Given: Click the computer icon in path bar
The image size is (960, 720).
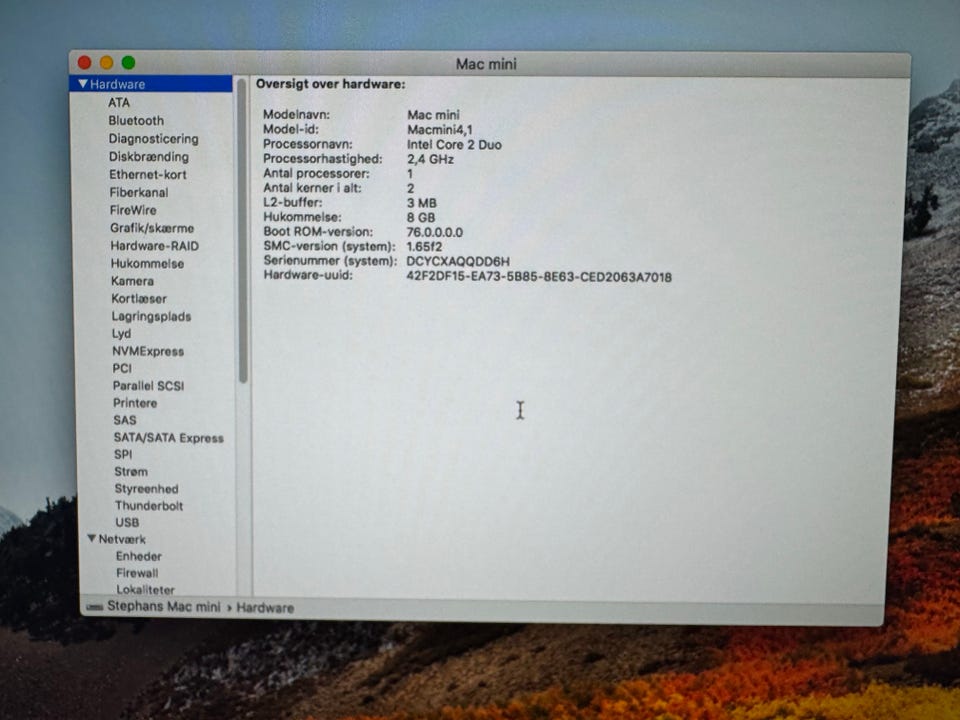Looking at the screenshot, I should (94, 607).
